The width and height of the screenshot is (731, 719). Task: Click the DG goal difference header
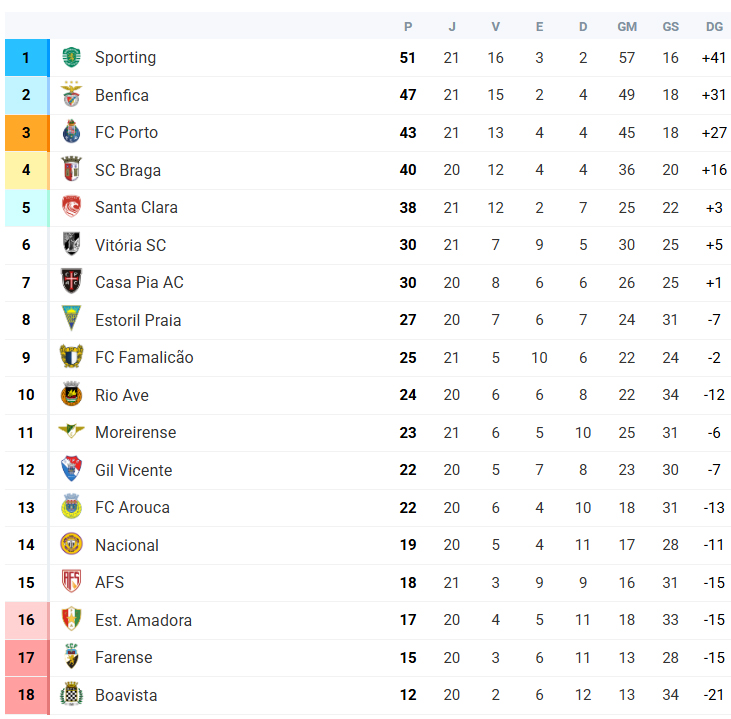(x=714, y=27)
